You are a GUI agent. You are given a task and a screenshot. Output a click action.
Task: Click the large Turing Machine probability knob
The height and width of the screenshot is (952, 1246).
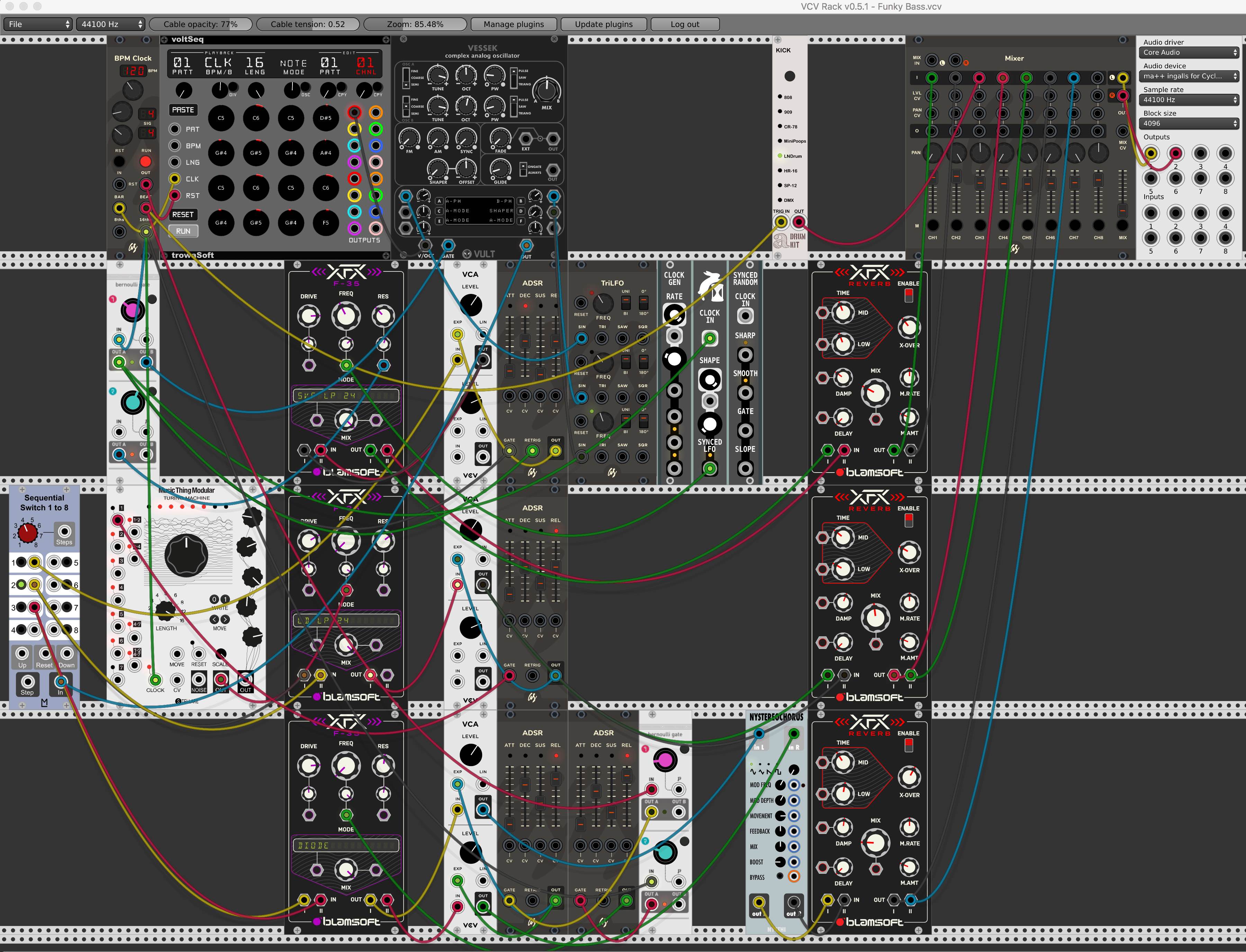pos(187,555)
